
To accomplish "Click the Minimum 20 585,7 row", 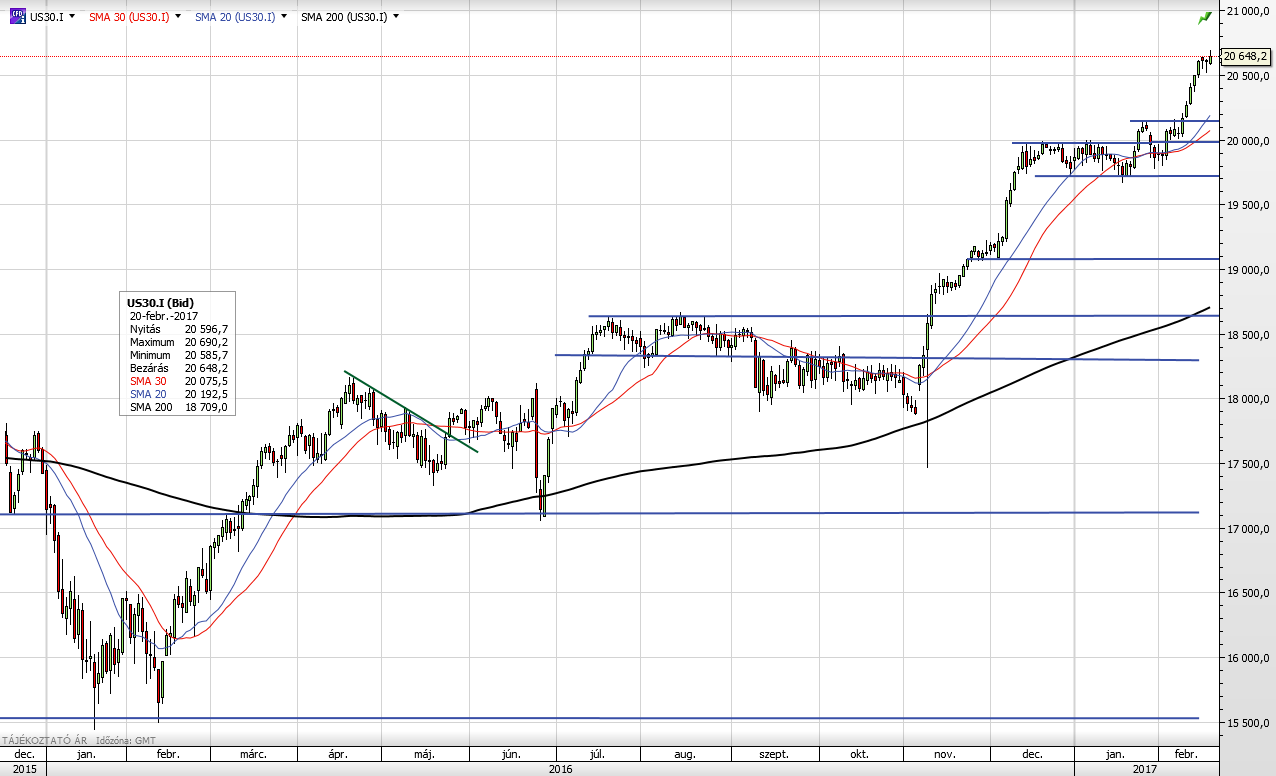I will [x=178, y=355].
